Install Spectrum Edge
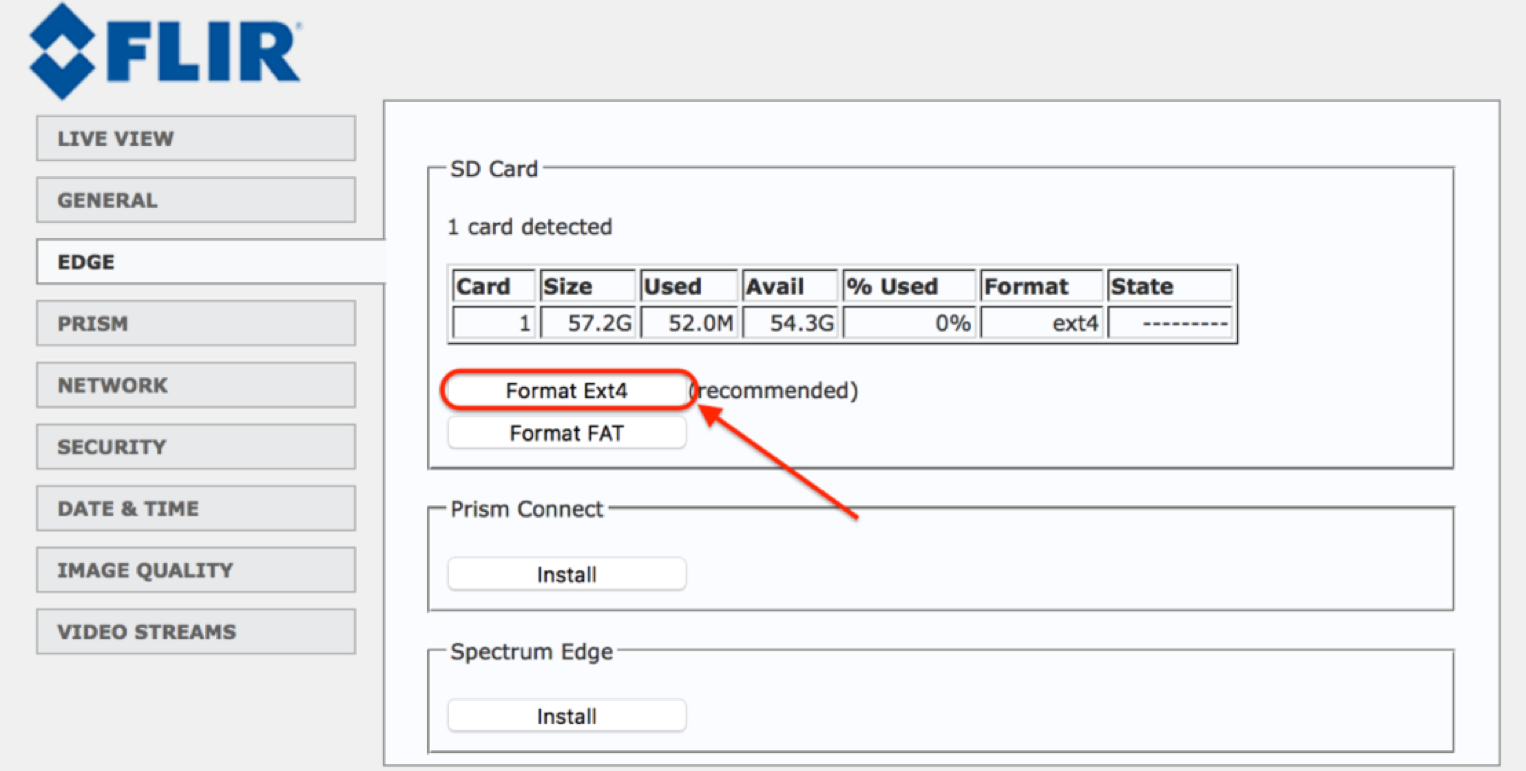Screen dimensions: 1526x771 point(567,716)
